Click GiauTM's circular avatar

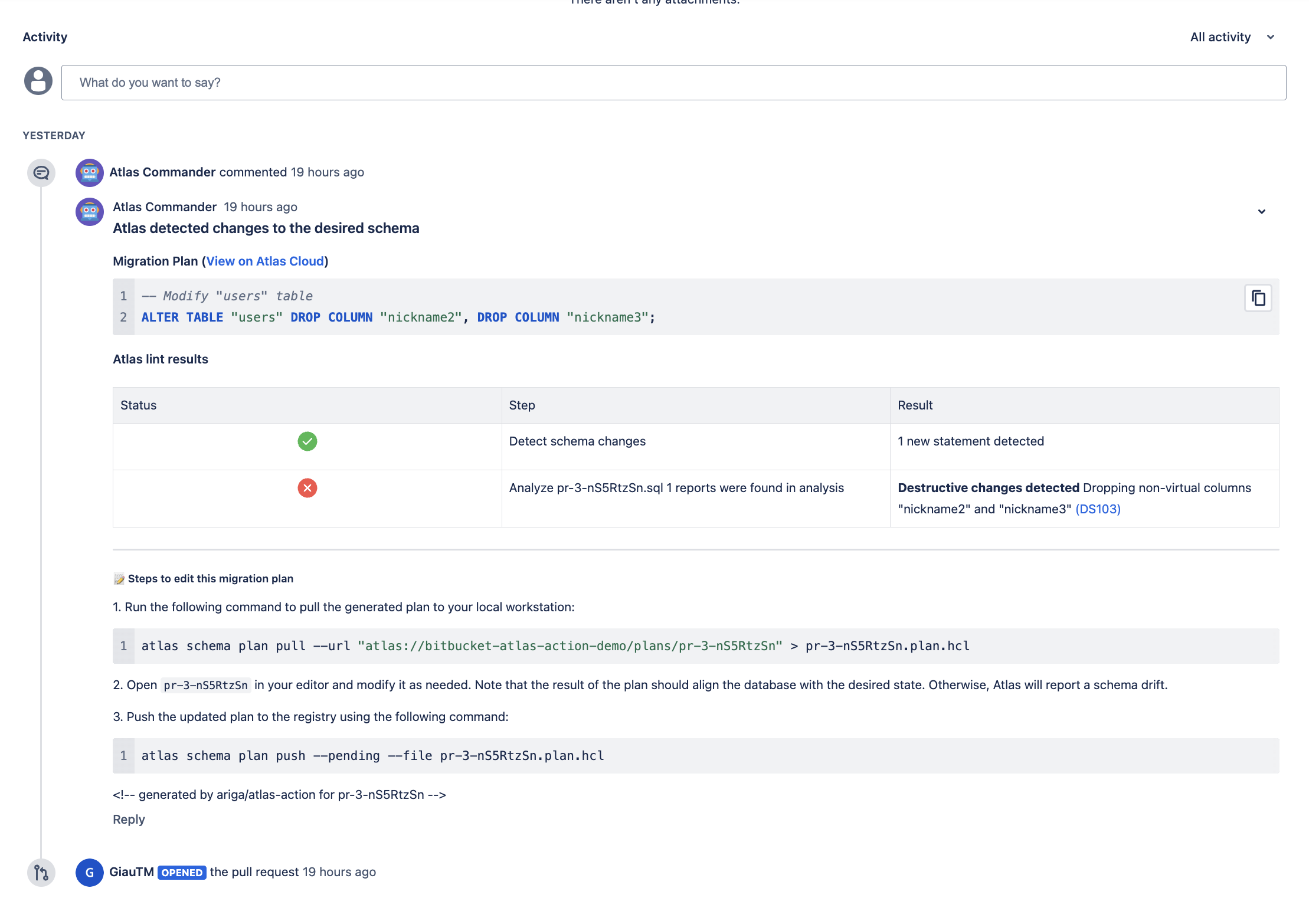click(x=89, y=873)
